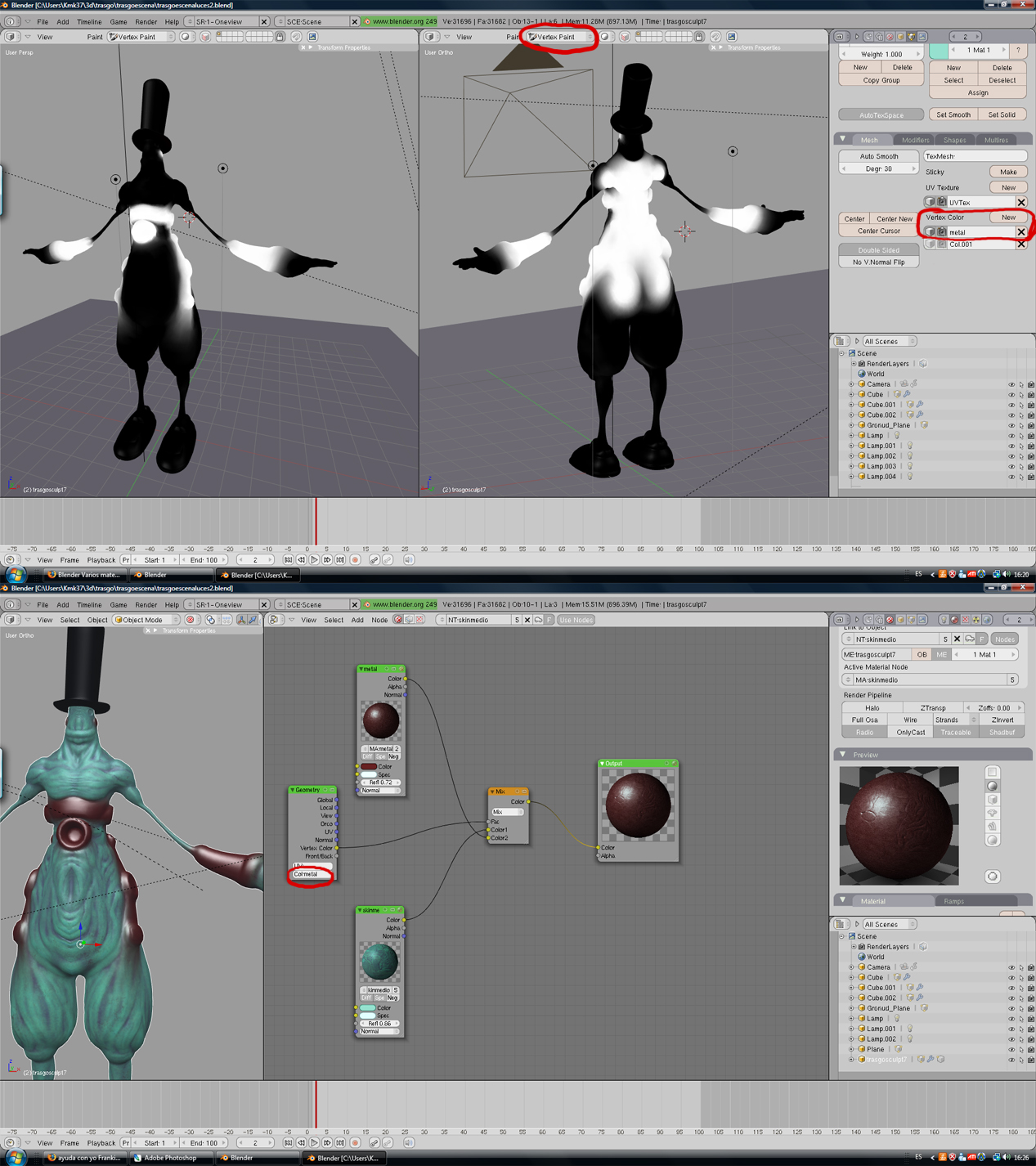Click Center Cursor button
Image resolution: width=1036 pixels, height=1166 pixels.
coord(879,231)
